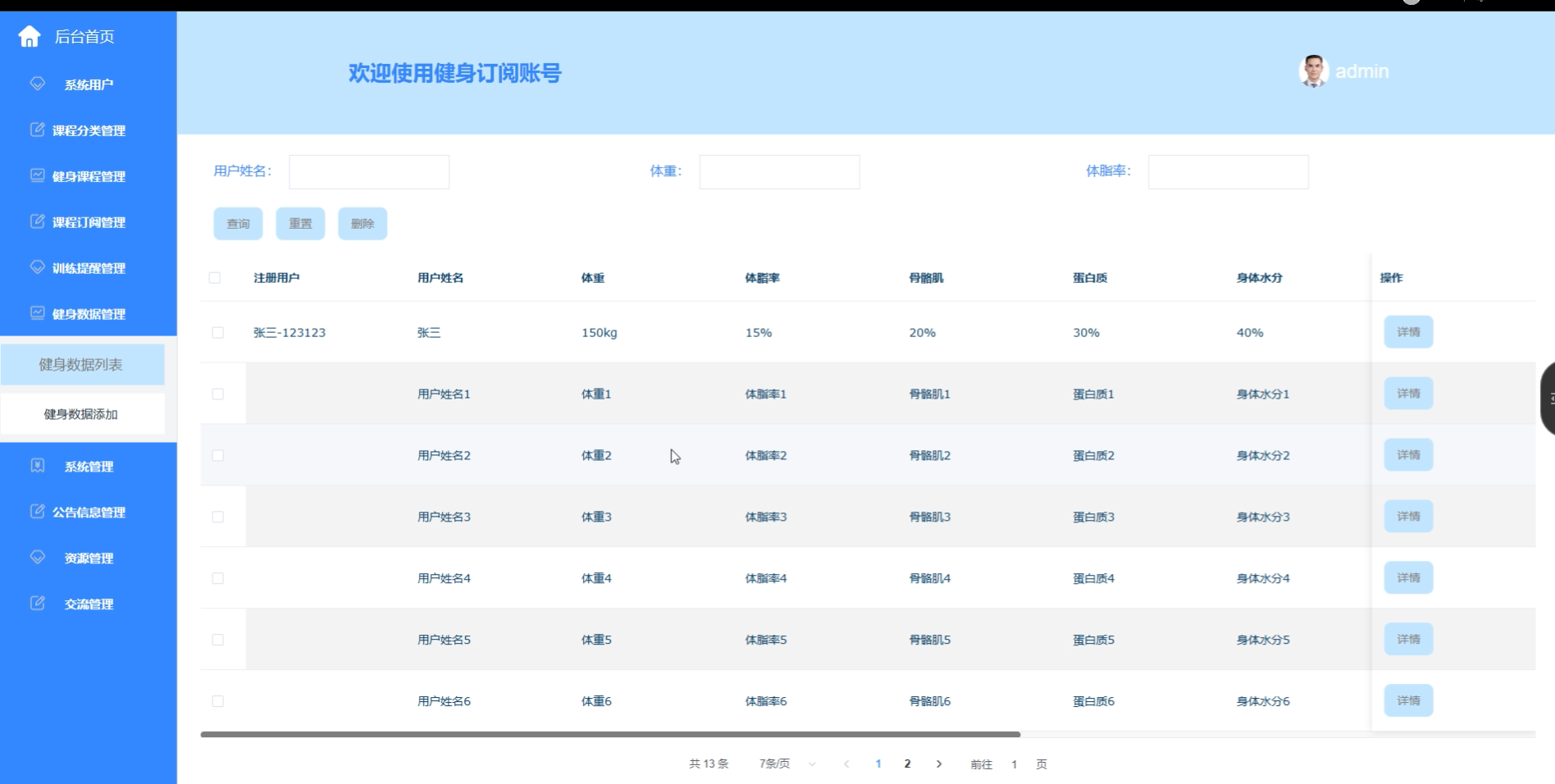Expand the 课程分类管理 menu
This screenshot has width=1555, height=784.
[x=89, y=130]
